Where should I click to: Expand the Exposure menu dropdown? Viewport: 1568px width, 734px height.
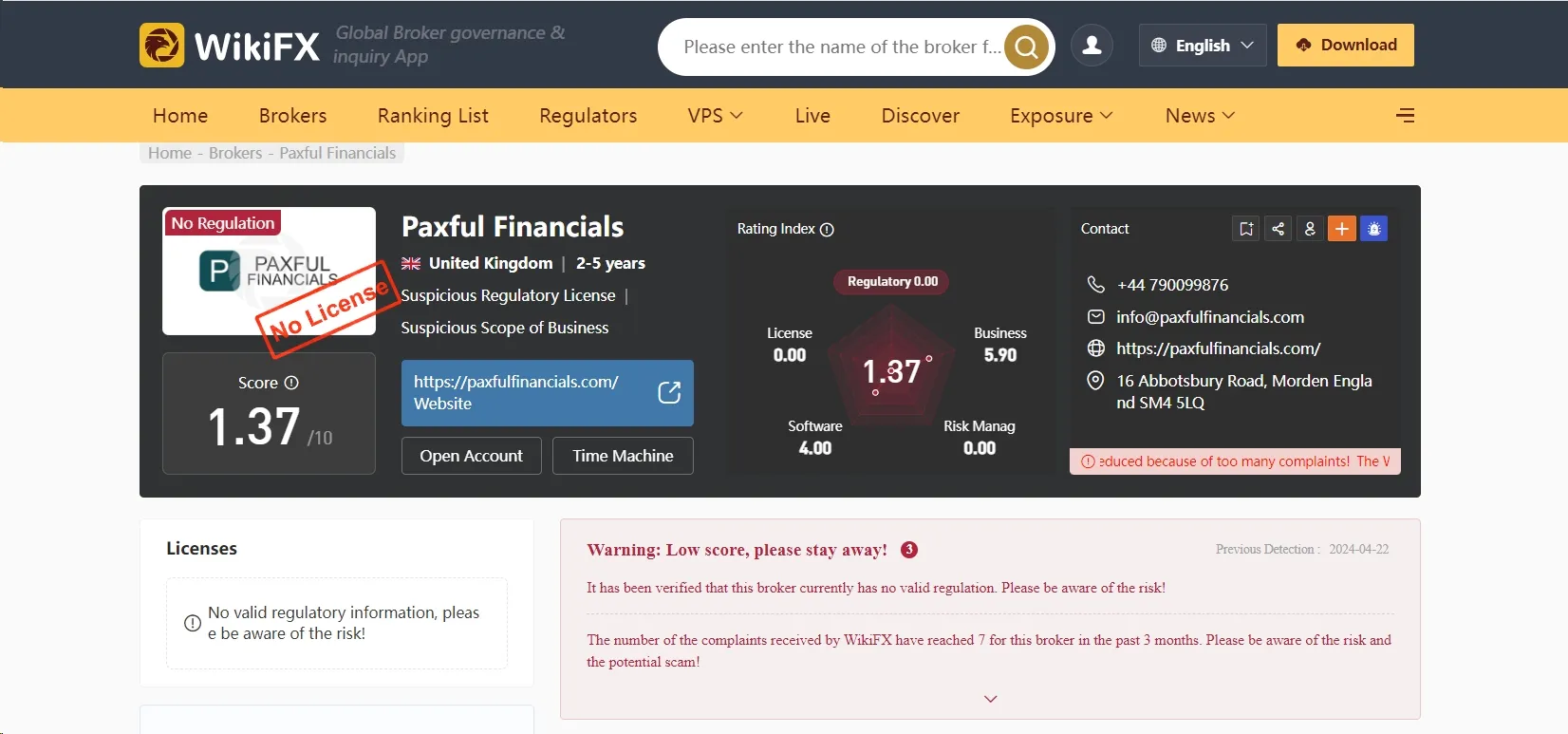1061,116
